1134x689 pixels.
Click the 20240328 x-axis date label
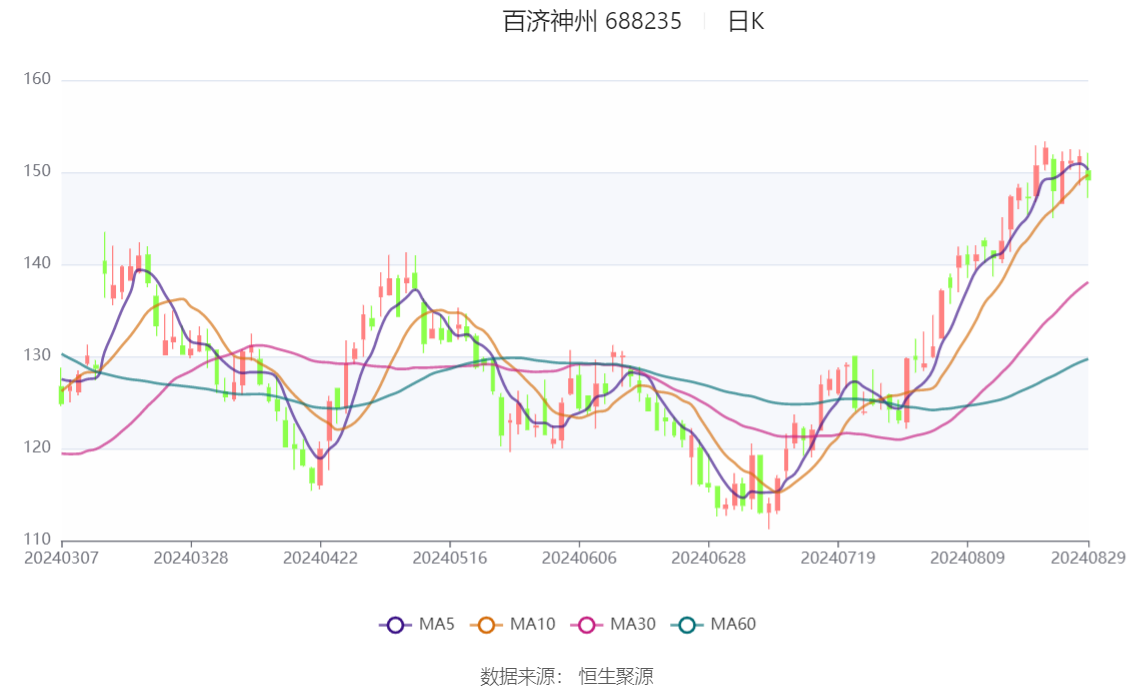(x=191, y=558)
